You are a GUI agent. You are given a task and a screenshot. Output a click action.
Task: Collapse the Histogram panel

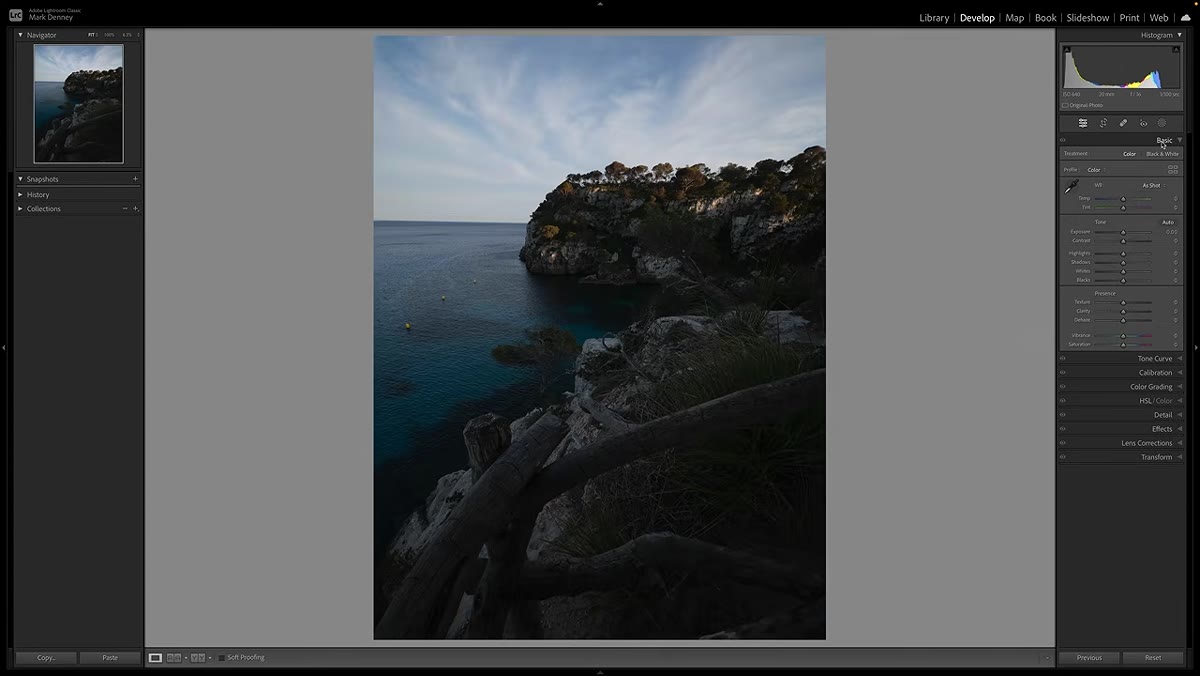pos(1180,35)
